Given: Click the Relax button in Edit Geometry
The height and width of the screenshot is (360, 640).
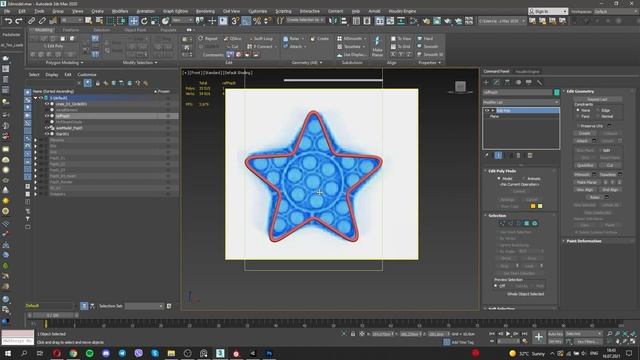Looking at the screenshot, I should coord(594,197).
